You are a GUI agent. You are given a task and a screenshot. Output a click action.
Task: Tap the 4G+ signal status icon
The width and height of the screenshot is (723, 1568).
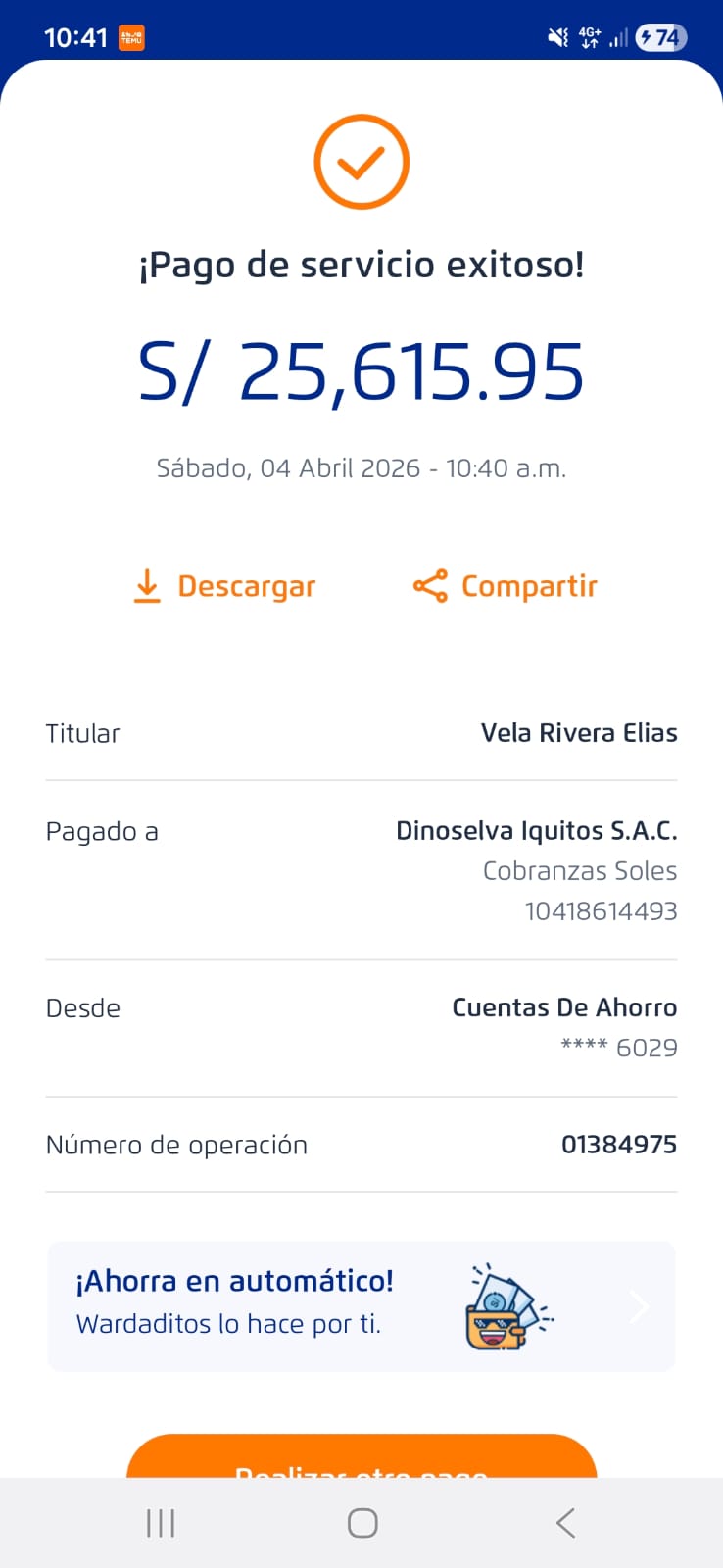tap(590, 37)
